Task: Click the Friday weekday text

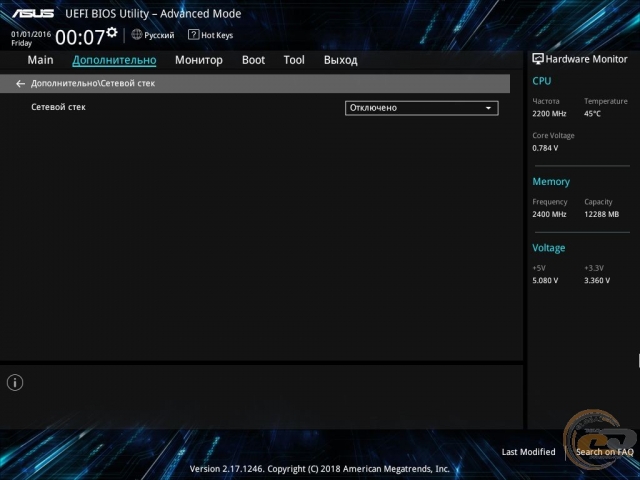Action: (21, 43)
